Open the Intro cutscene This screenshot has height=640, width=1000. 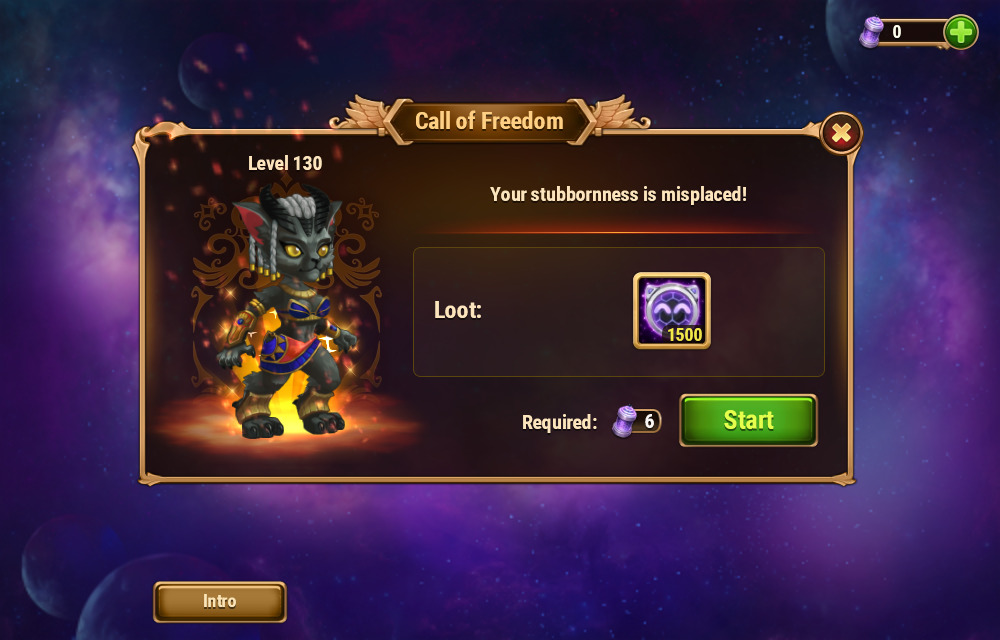219,601
